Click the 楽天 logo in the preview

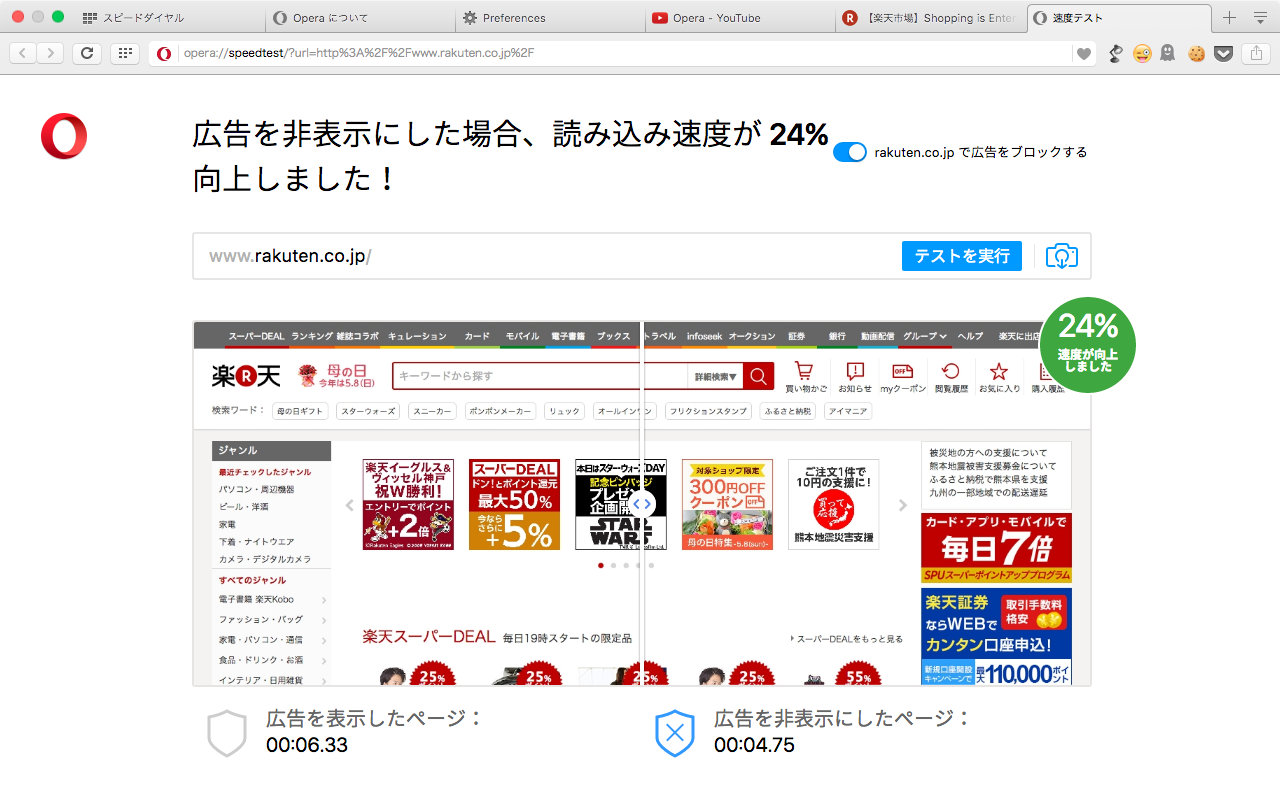point(246,376)
